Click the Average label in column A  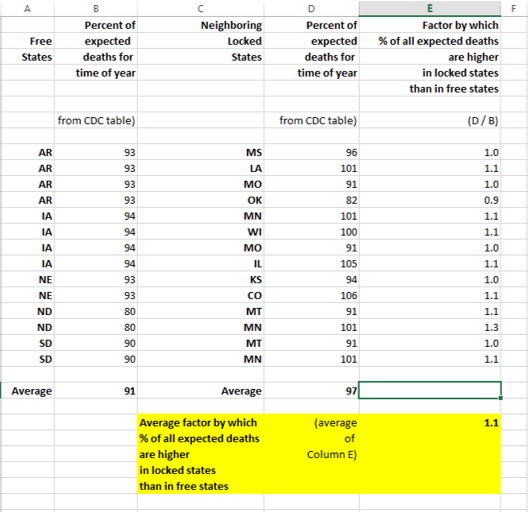click(x=28, y=391)
